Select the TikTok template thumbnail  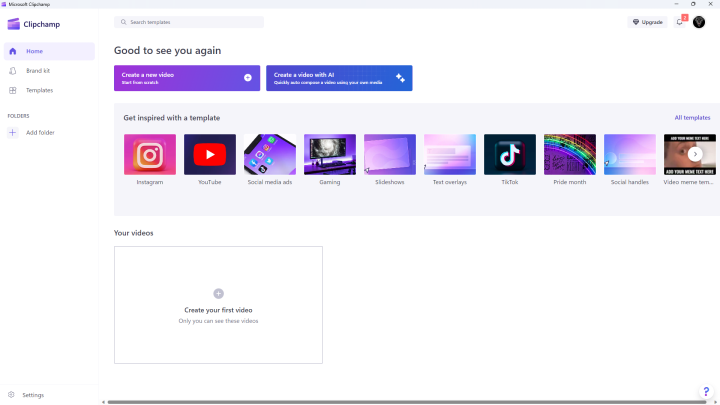point(510,154)
